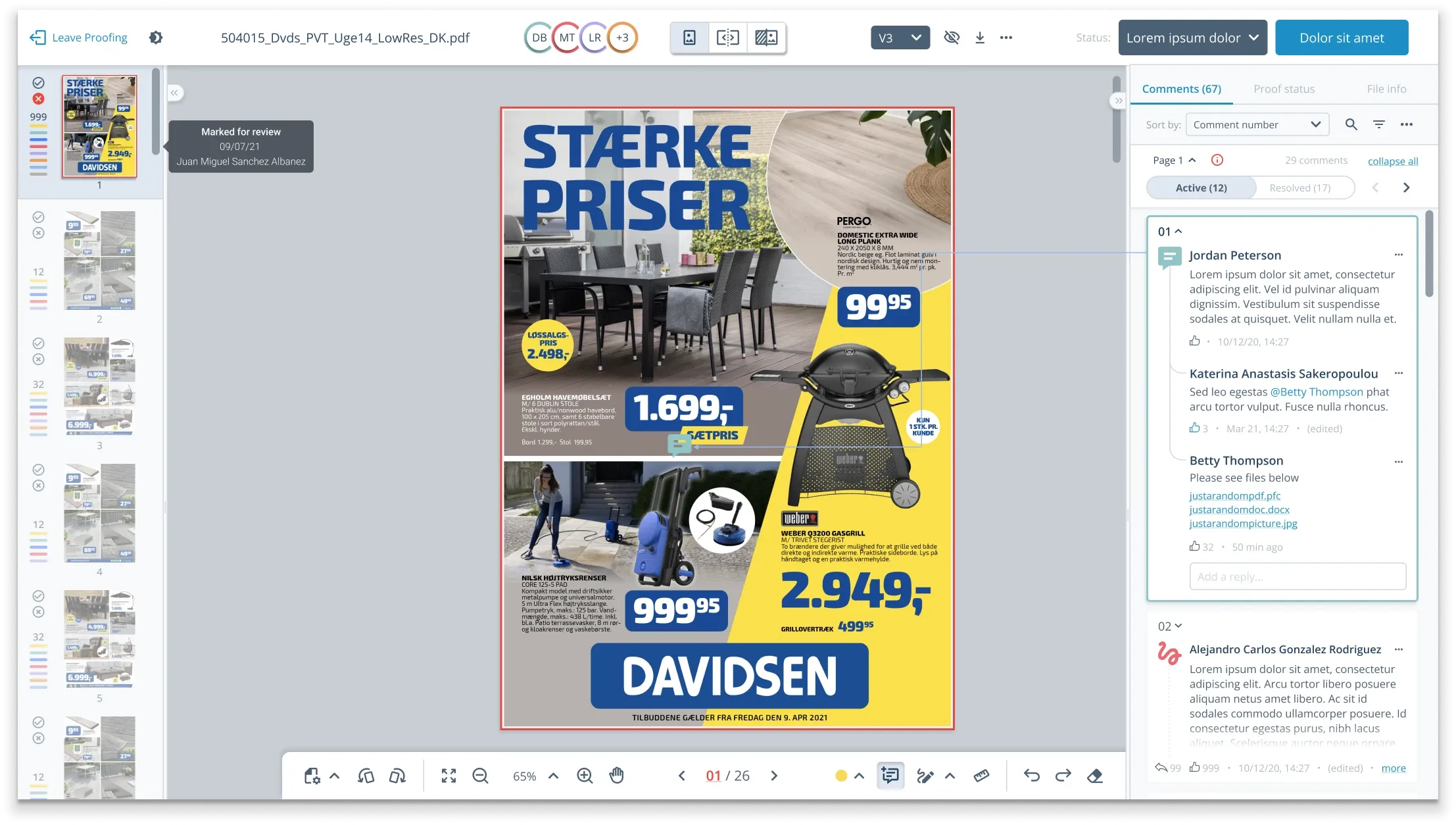
Task: Download the proof file
Action: (x=979, y=37)
